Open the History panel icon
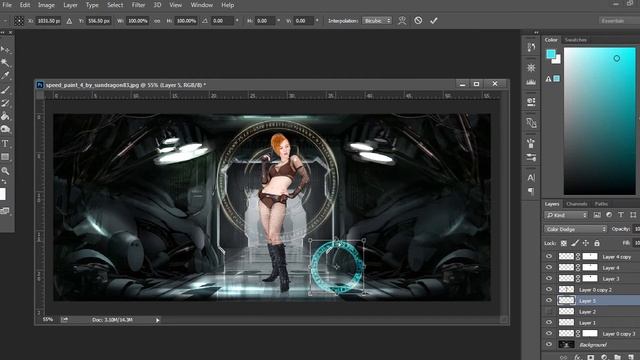The width and height of the screenshot is (640, 360). click(531, 47)
